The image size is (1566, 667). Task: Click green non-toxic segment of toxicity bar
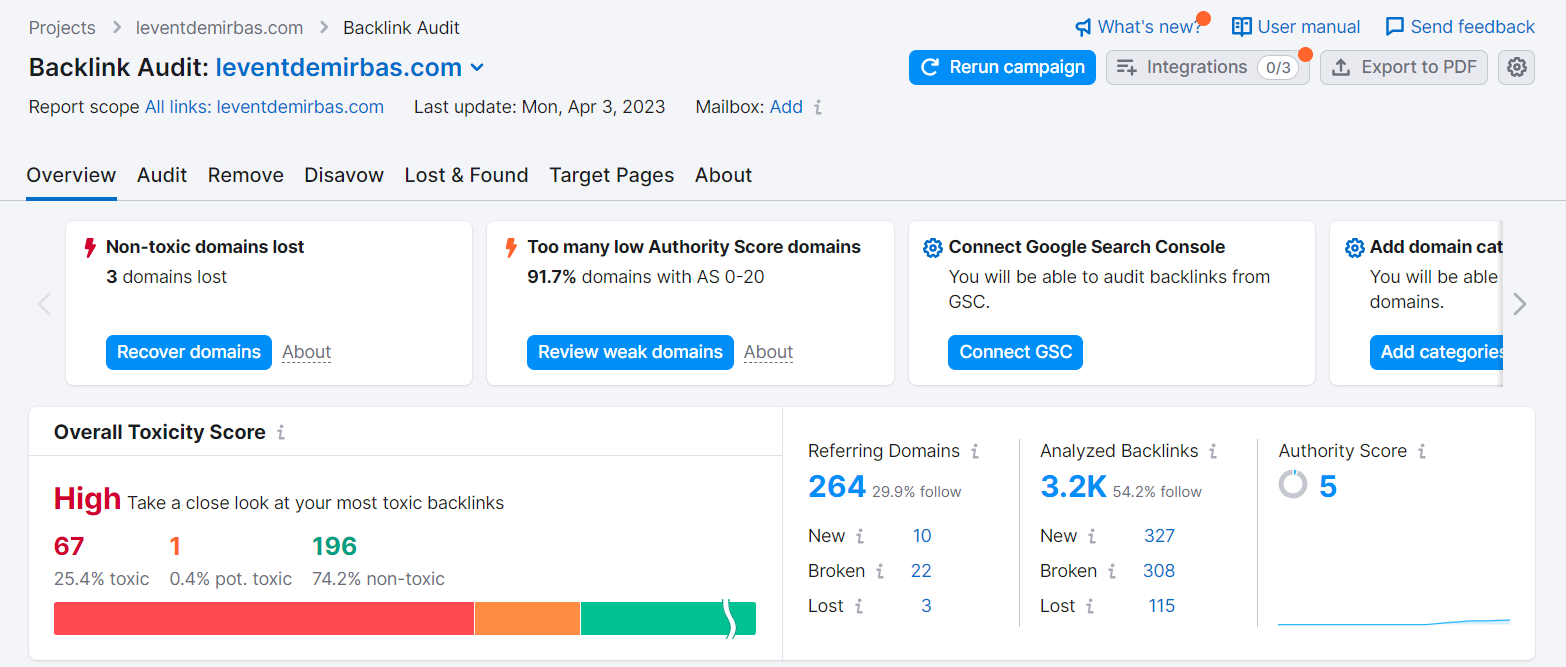point(668,618)
